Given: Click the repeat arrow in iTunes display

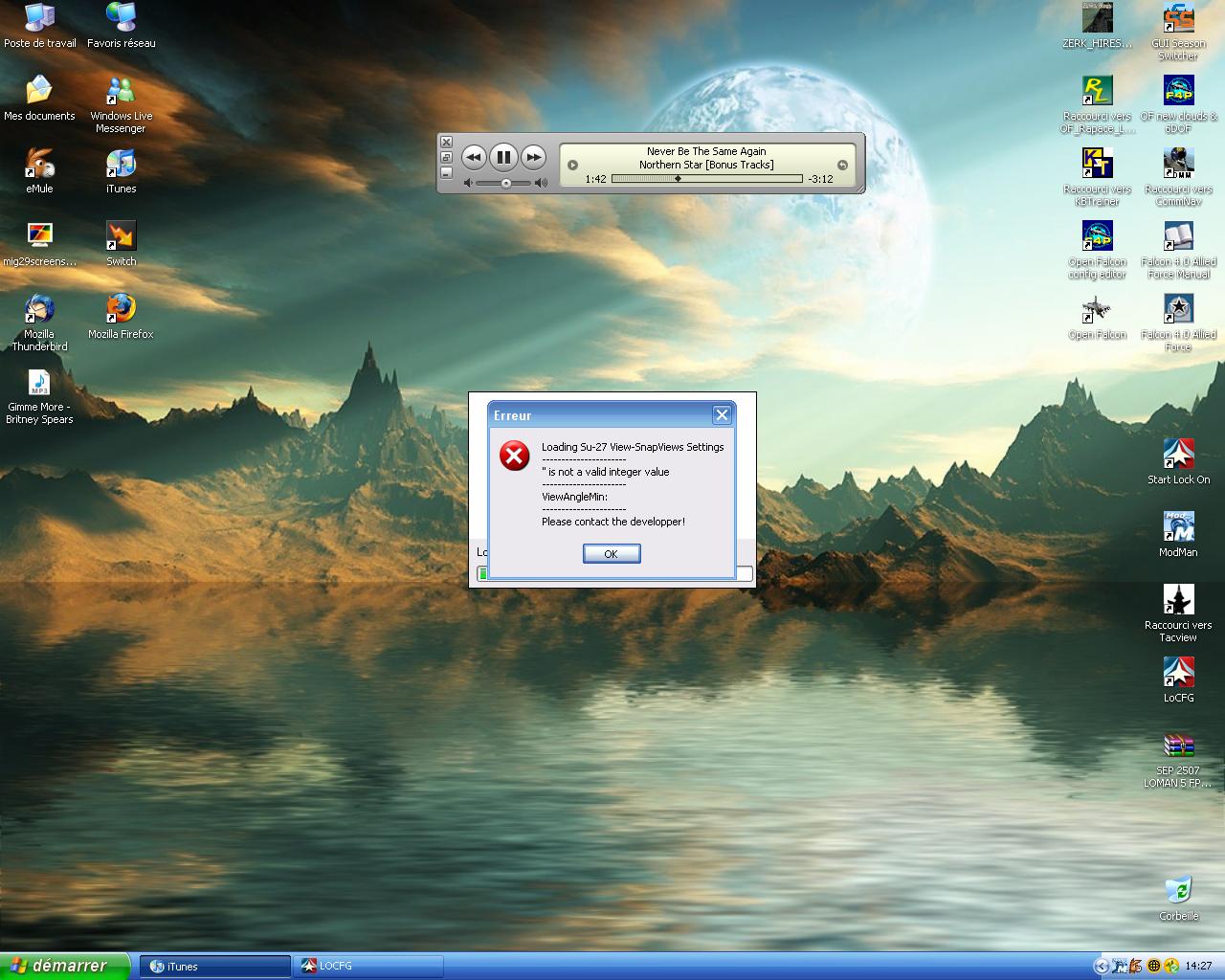Looking at the screenshot, I should [842, 165].
